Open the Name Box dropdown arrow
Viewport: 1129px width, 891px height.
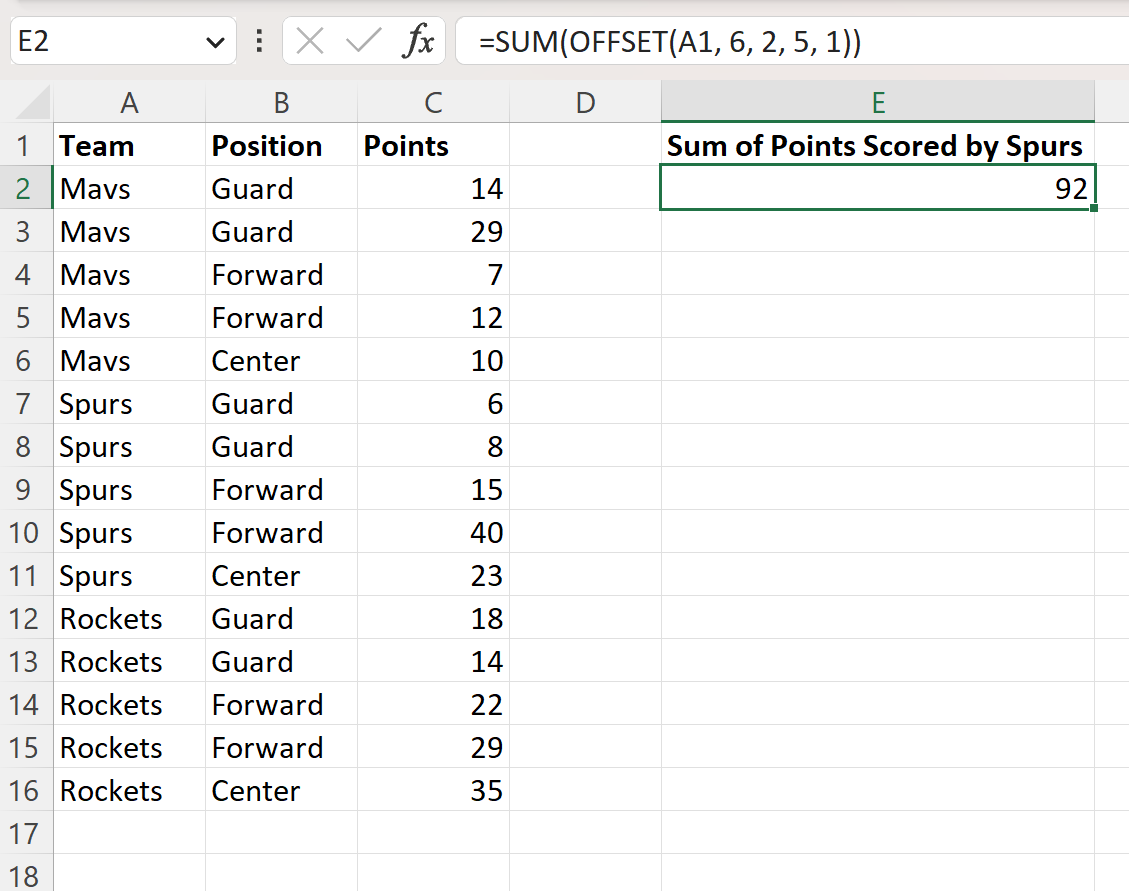(x=213, y=42)
